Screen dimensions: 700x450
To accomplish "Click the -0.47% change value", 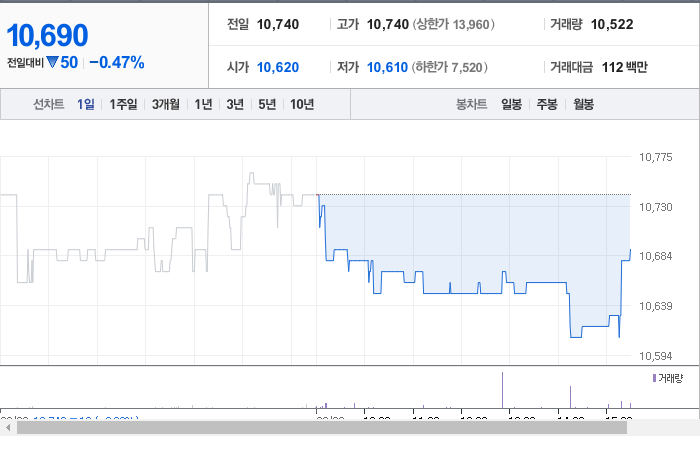I will pyautogui.click(x=117, y=62).
